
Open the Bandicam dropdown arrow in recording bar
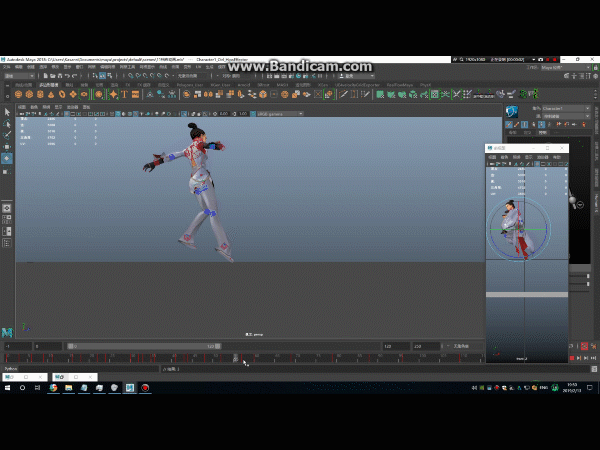tap(533, 60)
